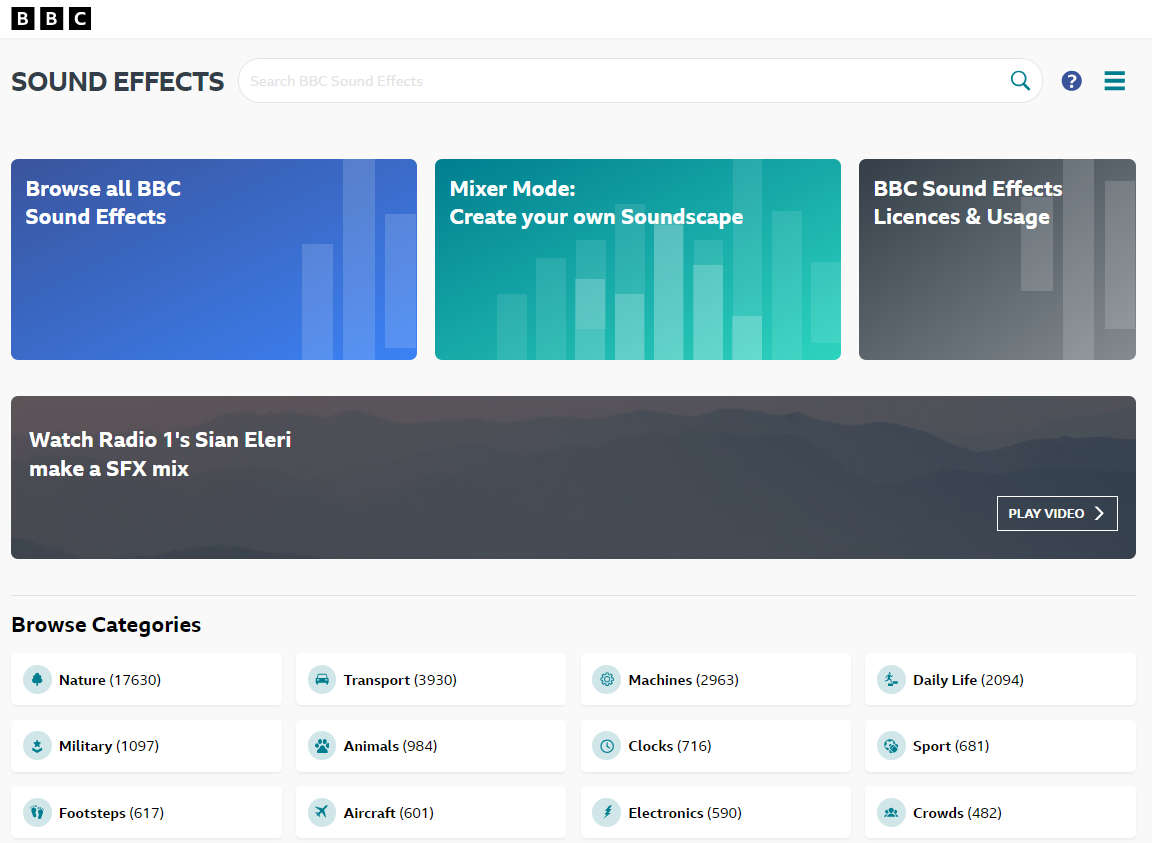Open Browse all BBC Sound Effects card
This screenshot has height=843, width=1152.
[x=213, y=259]
